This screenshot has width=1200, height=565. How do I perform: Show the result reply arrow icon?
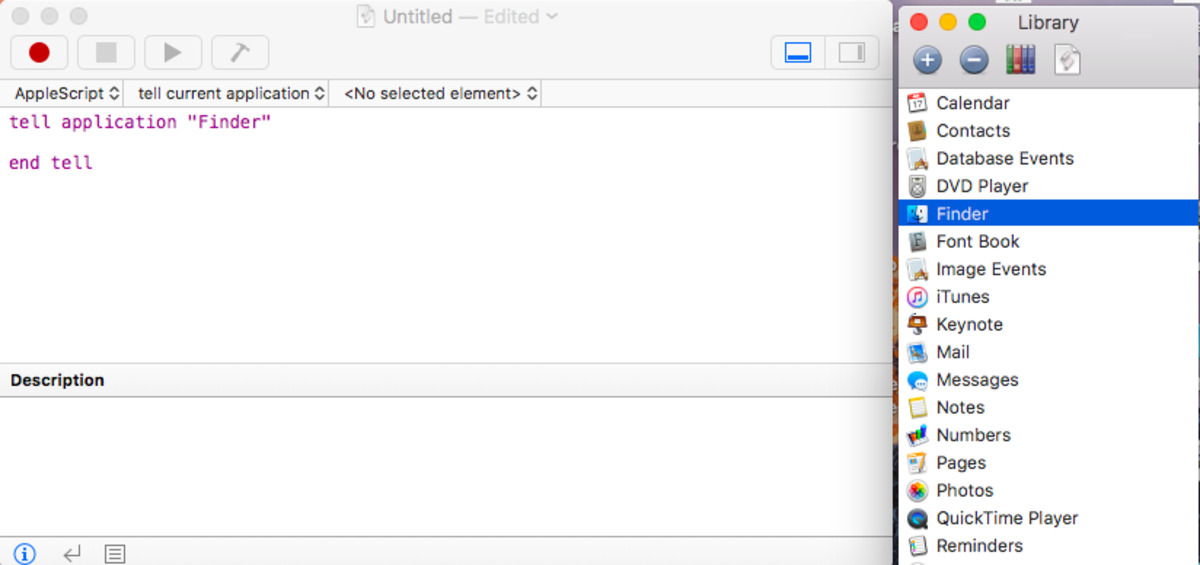click(72, 553)
